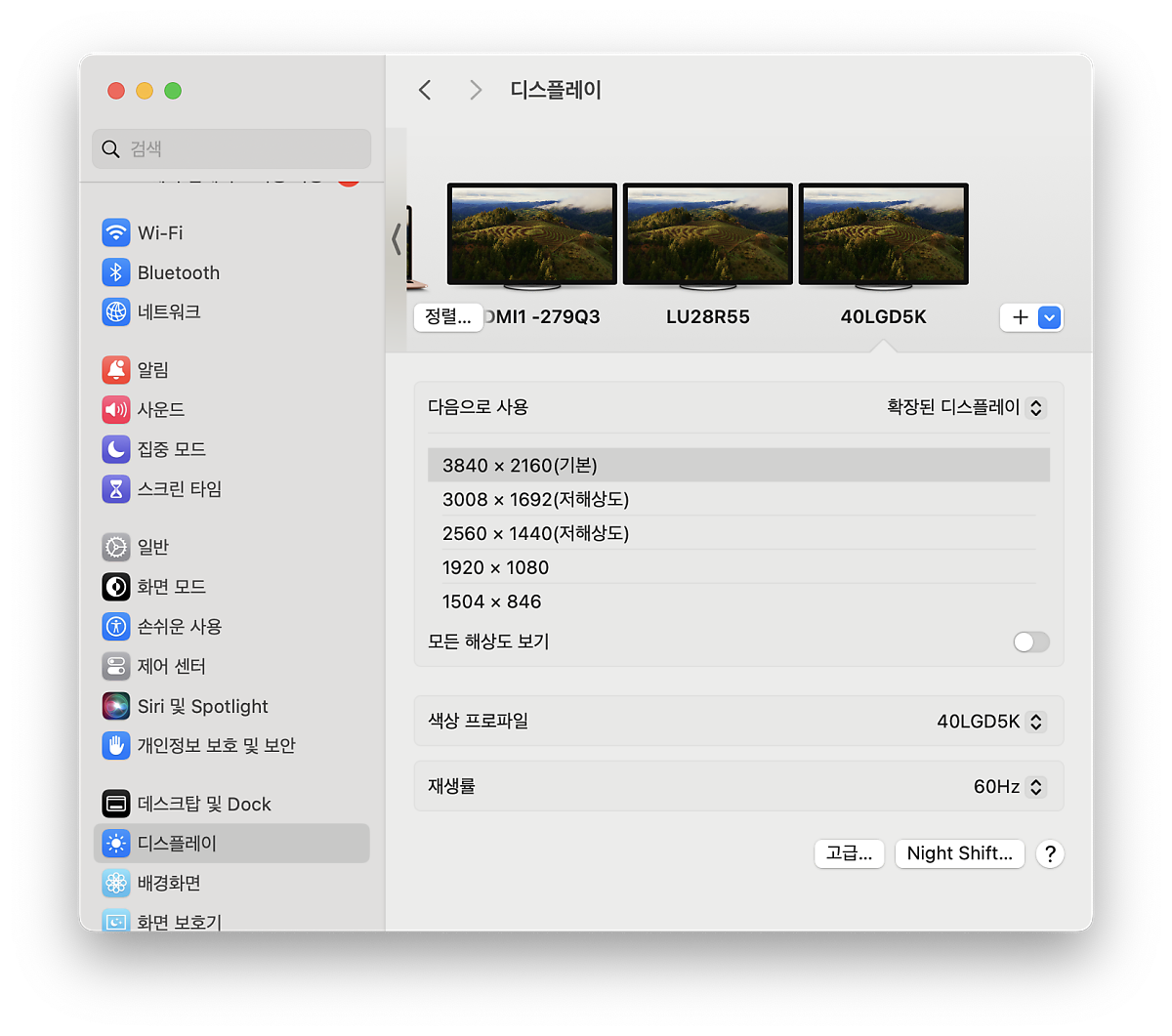Viewport: 1172px width, 1036px height.
Task: Open 스크린 타임 hourglass icon
Action: [116, 488]
